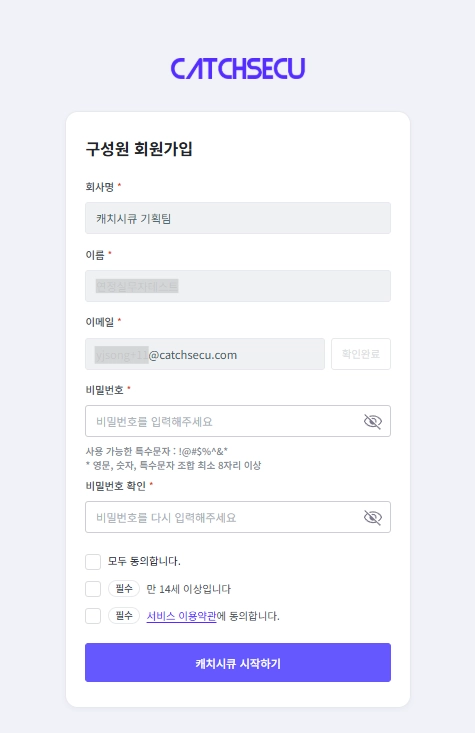Viewport: 475px width, 733px height.
Task: Click the 구성원 회원가입 heading
Action: click(139, 149)
